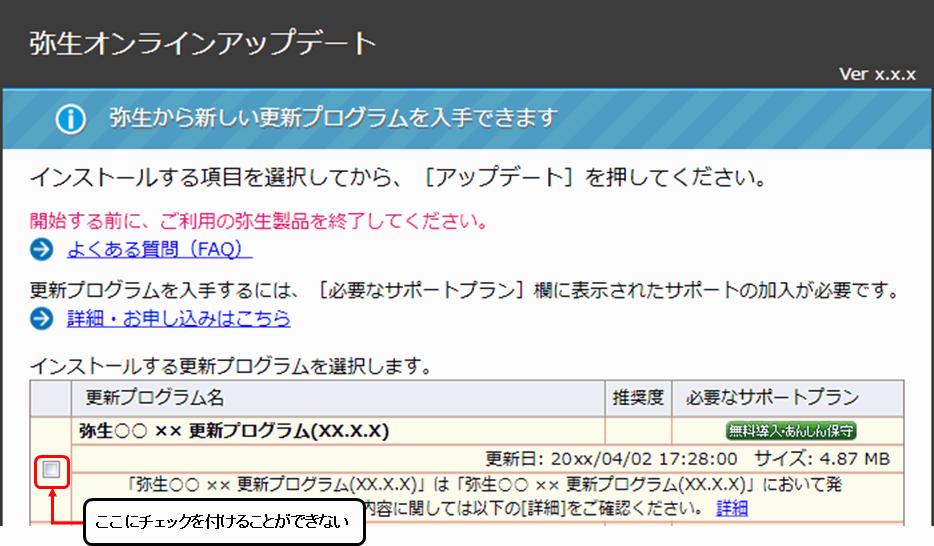Click the インストールする更新プログラムを選択します text
The width and height of the screenshot is (934, 546).
click(x=231, y=366)
